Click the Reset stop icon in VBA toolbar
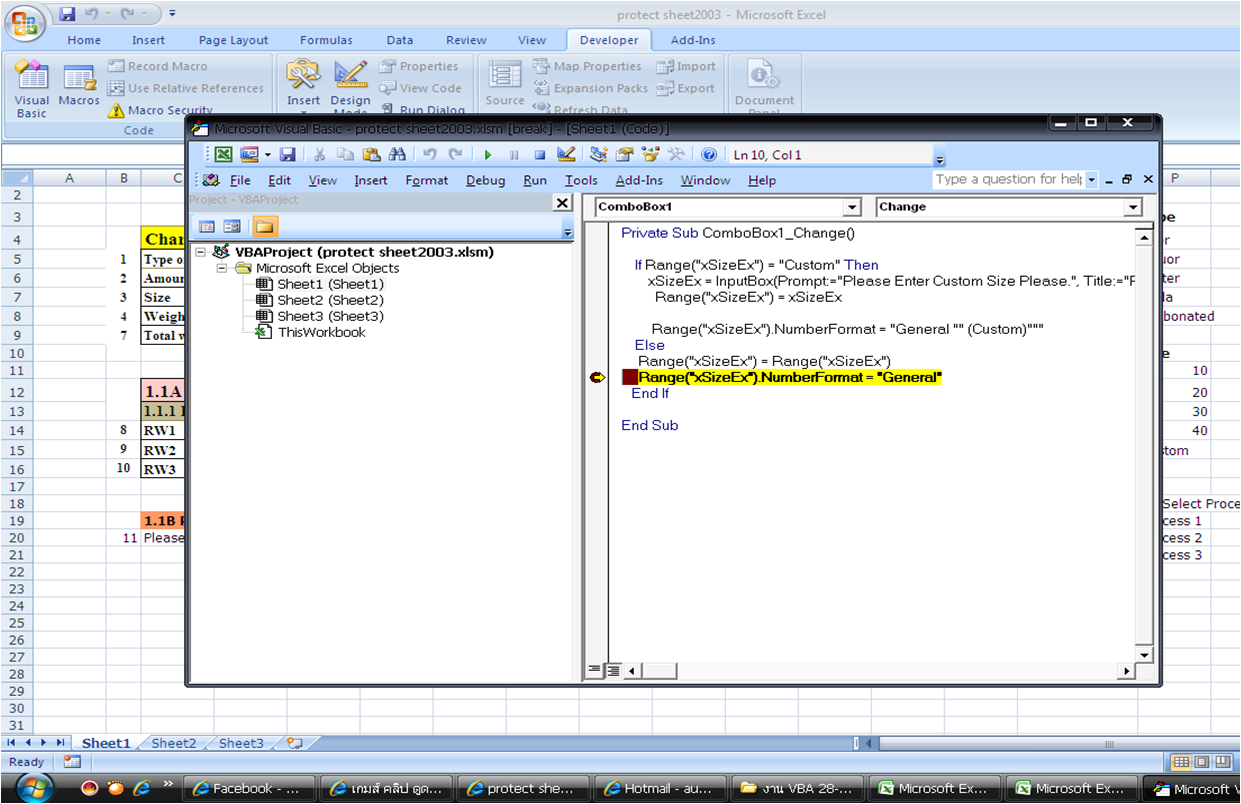This screenshot has height=804, width=1241. (x=540, y=155)
